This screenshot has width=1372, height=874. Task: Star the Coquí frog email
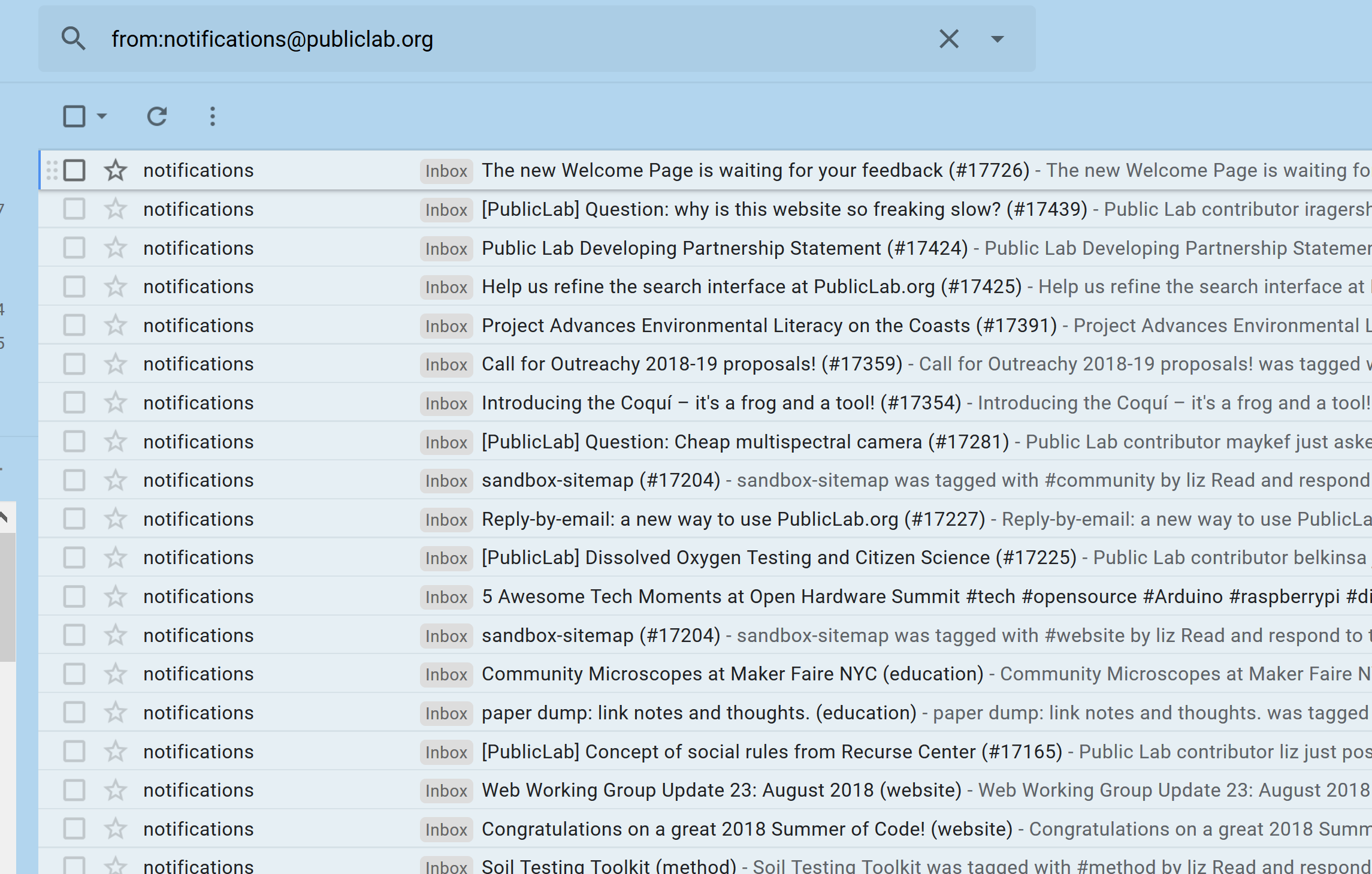point(115,403)
